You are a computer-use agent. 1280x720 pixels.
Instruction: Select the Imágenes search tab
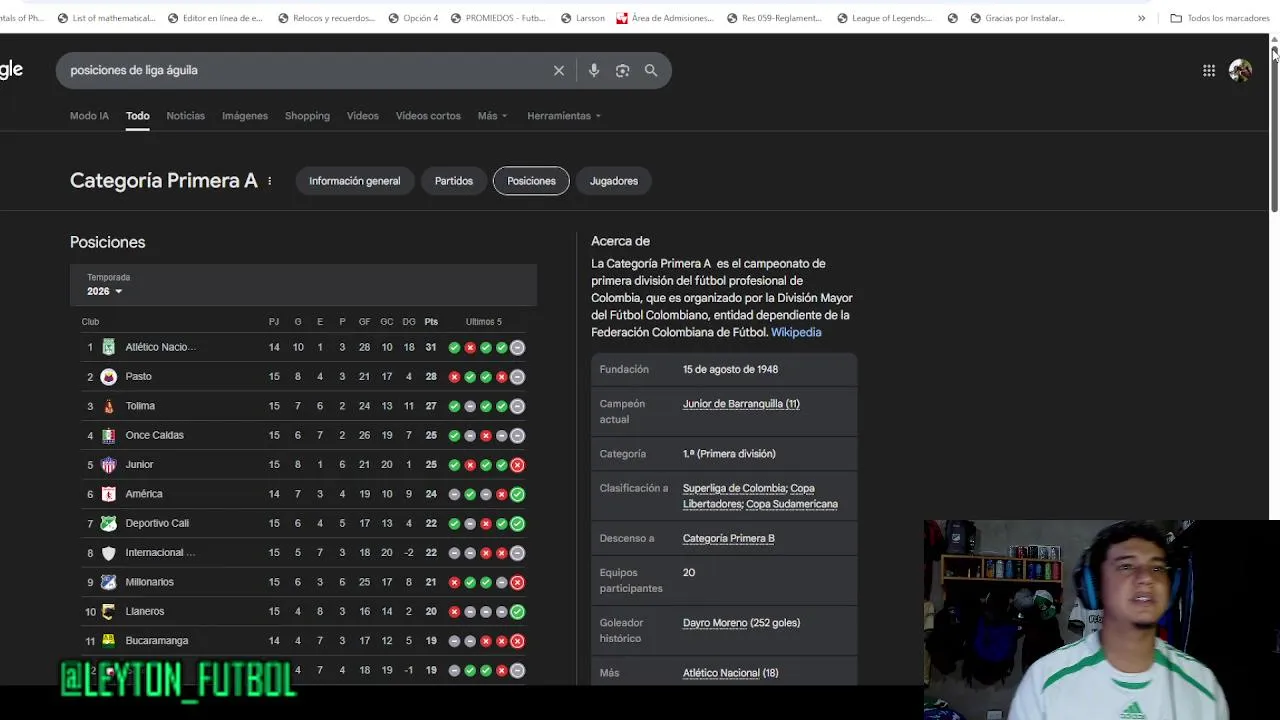pos(245,116)
